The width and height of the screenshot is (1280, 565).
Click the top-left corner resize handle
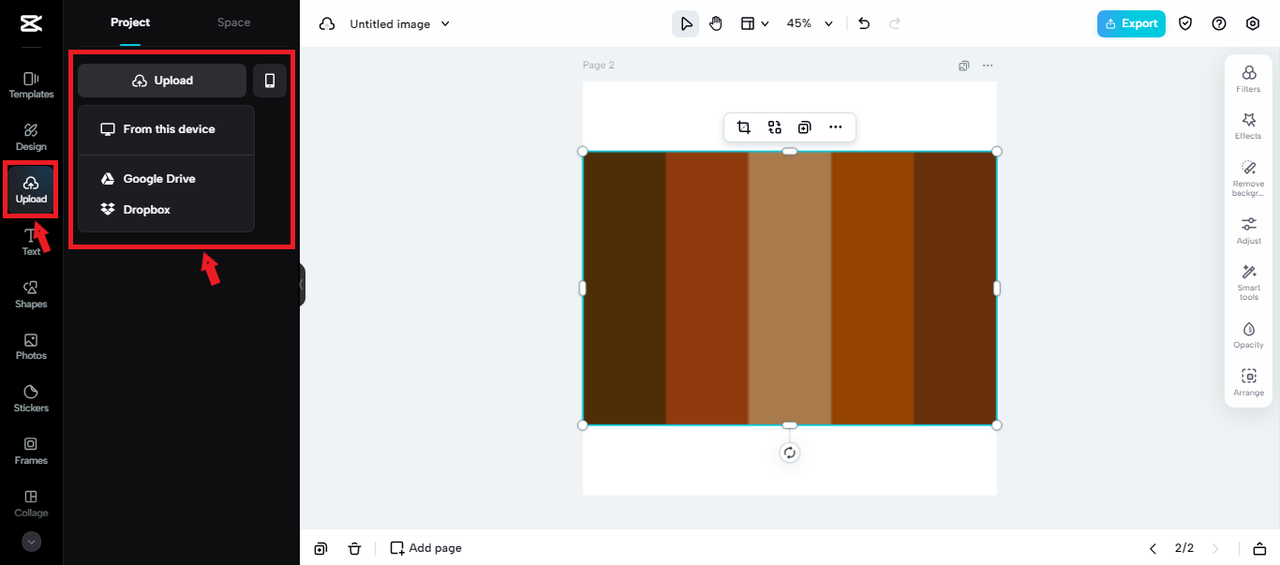click(x=583, y=152)
